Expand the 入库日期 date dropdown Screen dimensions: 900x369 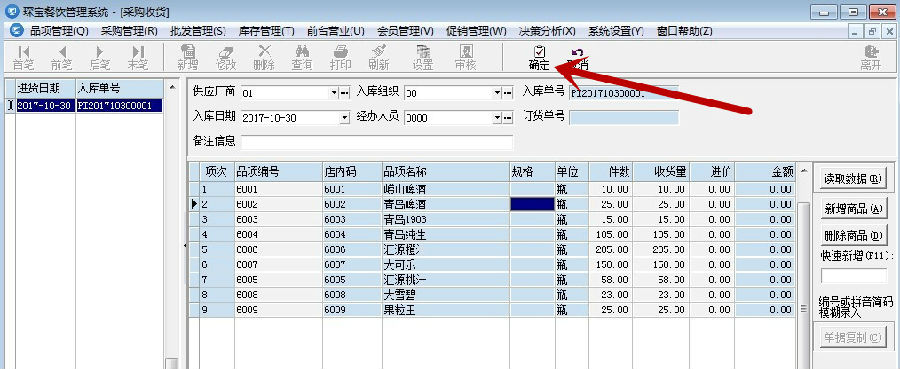pyautogui.click(x=344, y=118)
